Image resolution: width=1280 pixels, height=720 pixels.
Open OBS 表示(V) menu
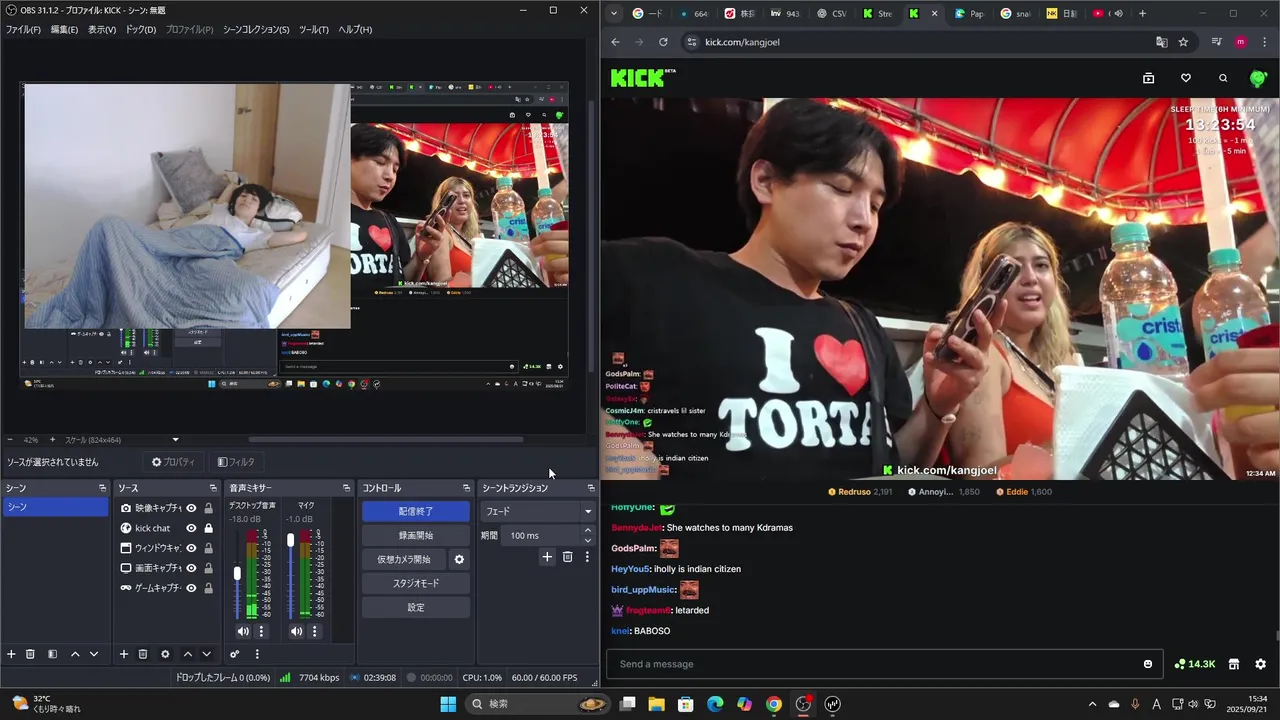point(102,29)
